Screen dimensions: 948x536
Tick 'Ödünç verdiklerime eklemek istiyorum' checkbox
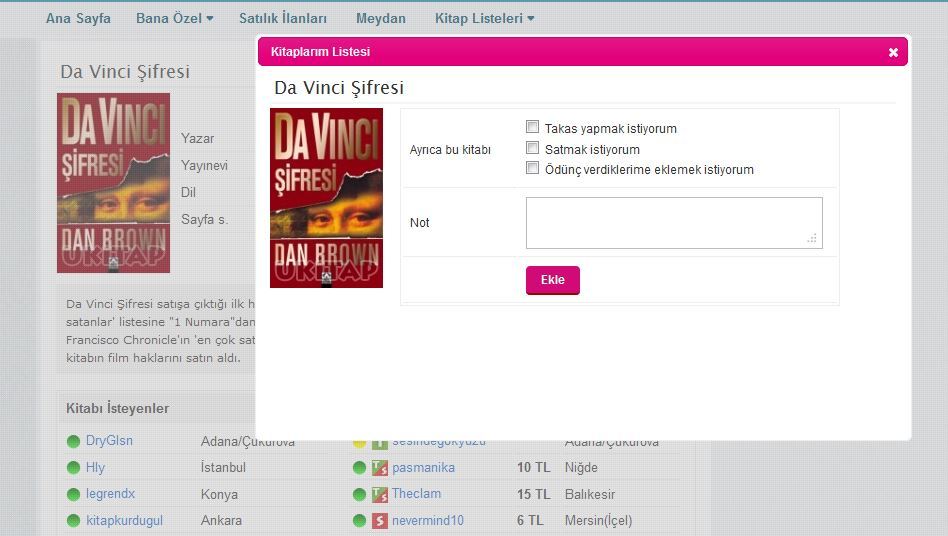(x=533, y=169)
